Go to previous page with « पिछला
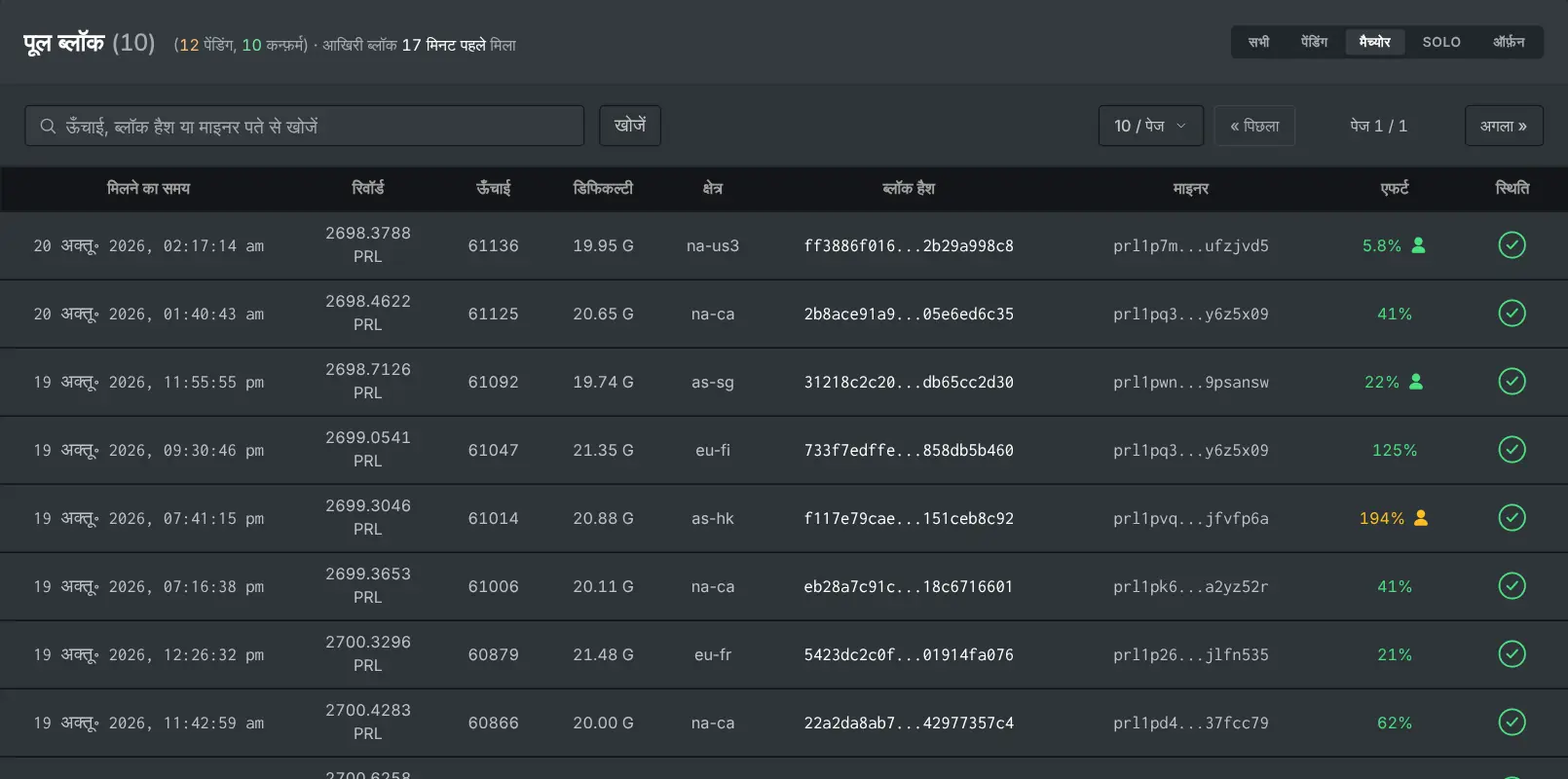 point(1254,126)
